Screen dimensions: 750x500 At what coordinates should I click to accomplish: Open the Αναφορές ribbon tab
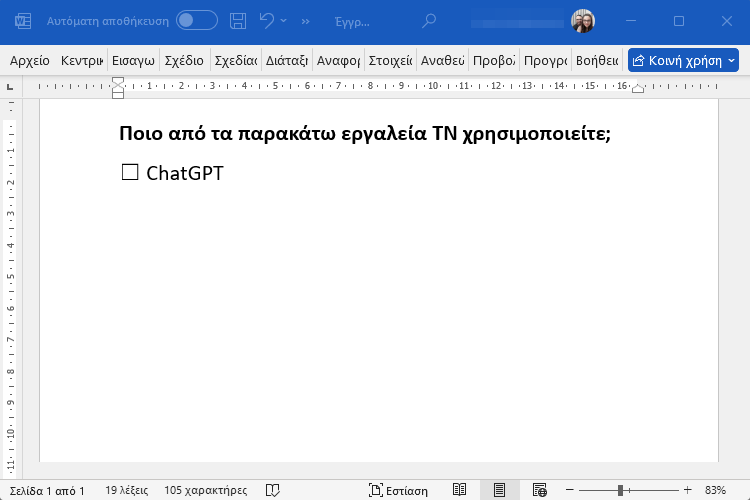(338, 61)
